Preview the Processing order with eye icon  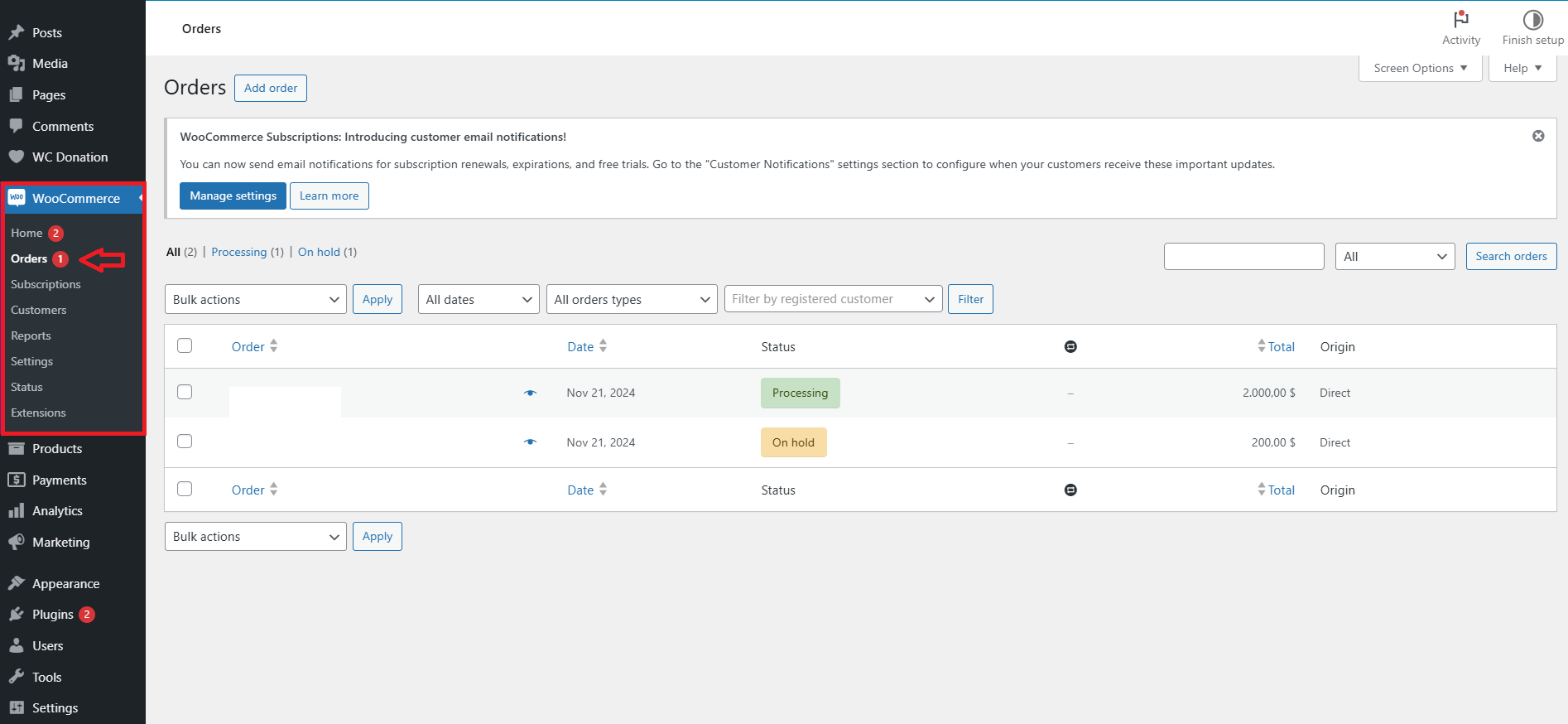pyautogui.click(x=530, y=393)
